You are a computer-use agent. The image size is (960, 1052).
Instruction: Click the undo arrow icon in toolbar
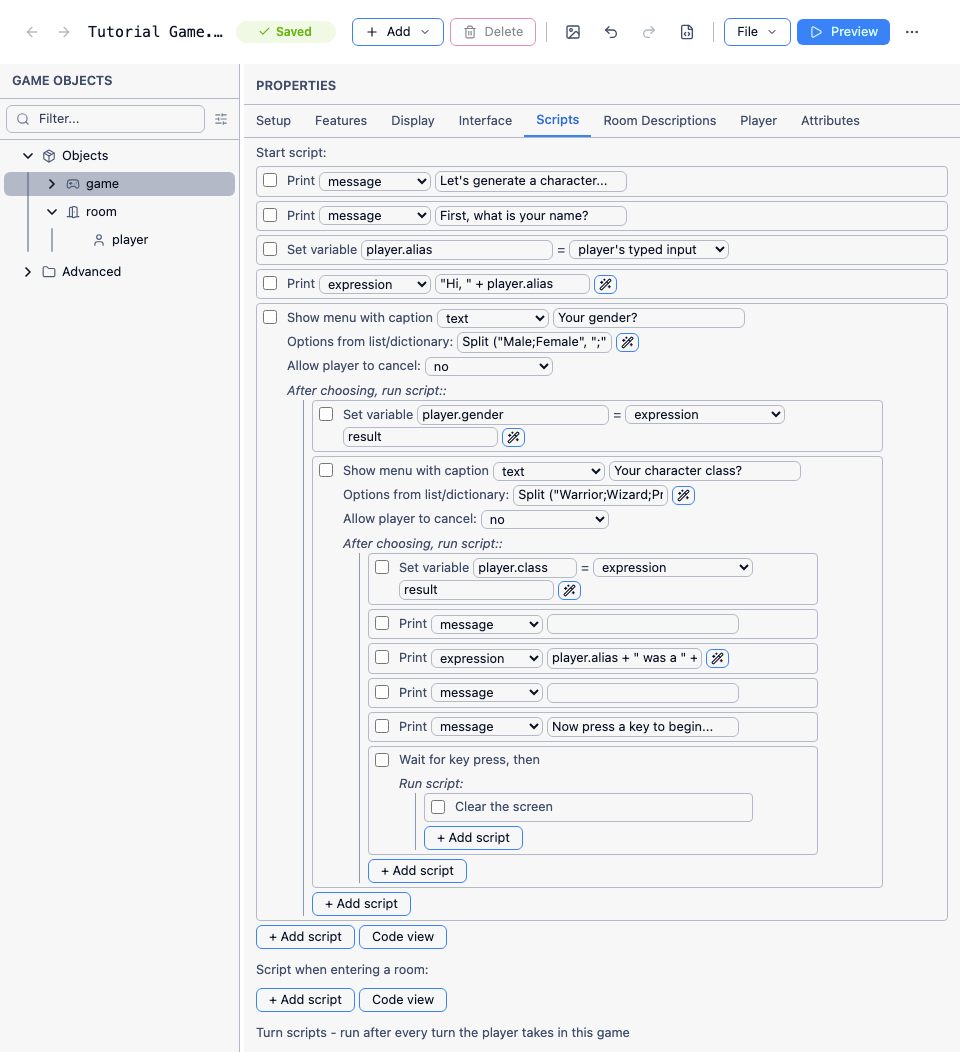(x=610, y=32)
